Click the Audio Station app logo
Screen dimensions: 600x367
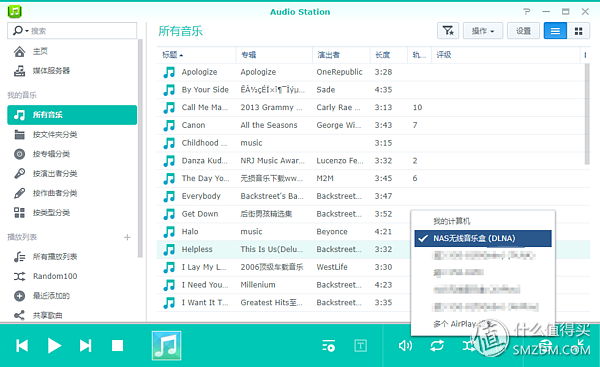coord(15,11)
